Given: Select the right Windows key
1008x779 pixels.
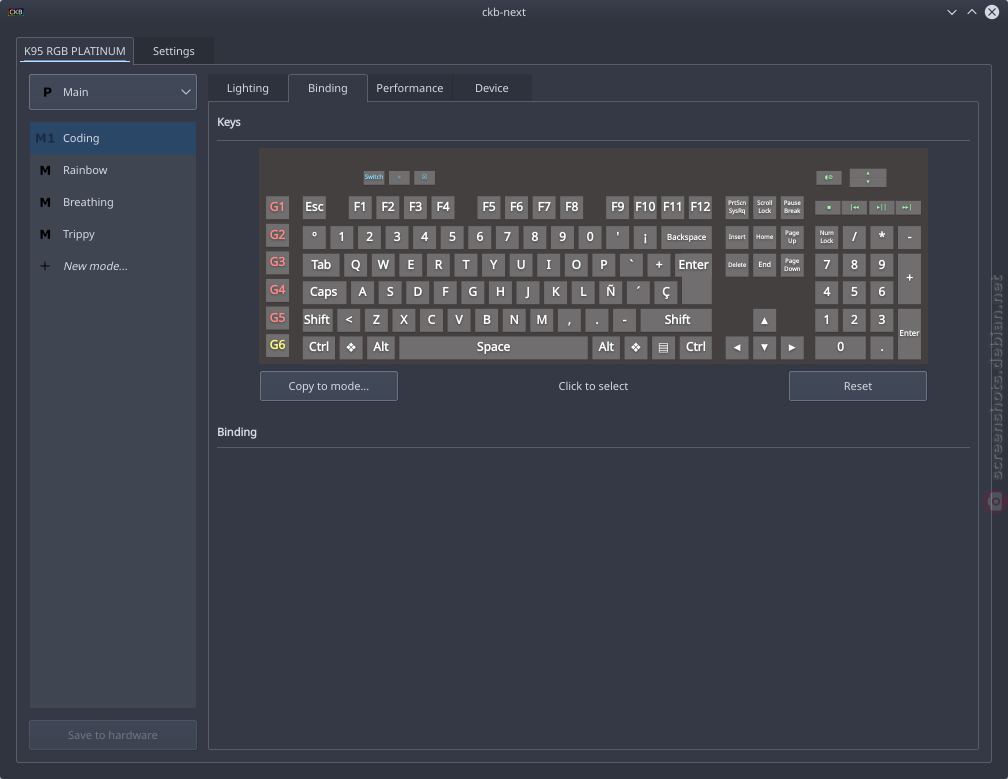Looking at the screenshot, I should pyautogui.click(x=635, y=347).
